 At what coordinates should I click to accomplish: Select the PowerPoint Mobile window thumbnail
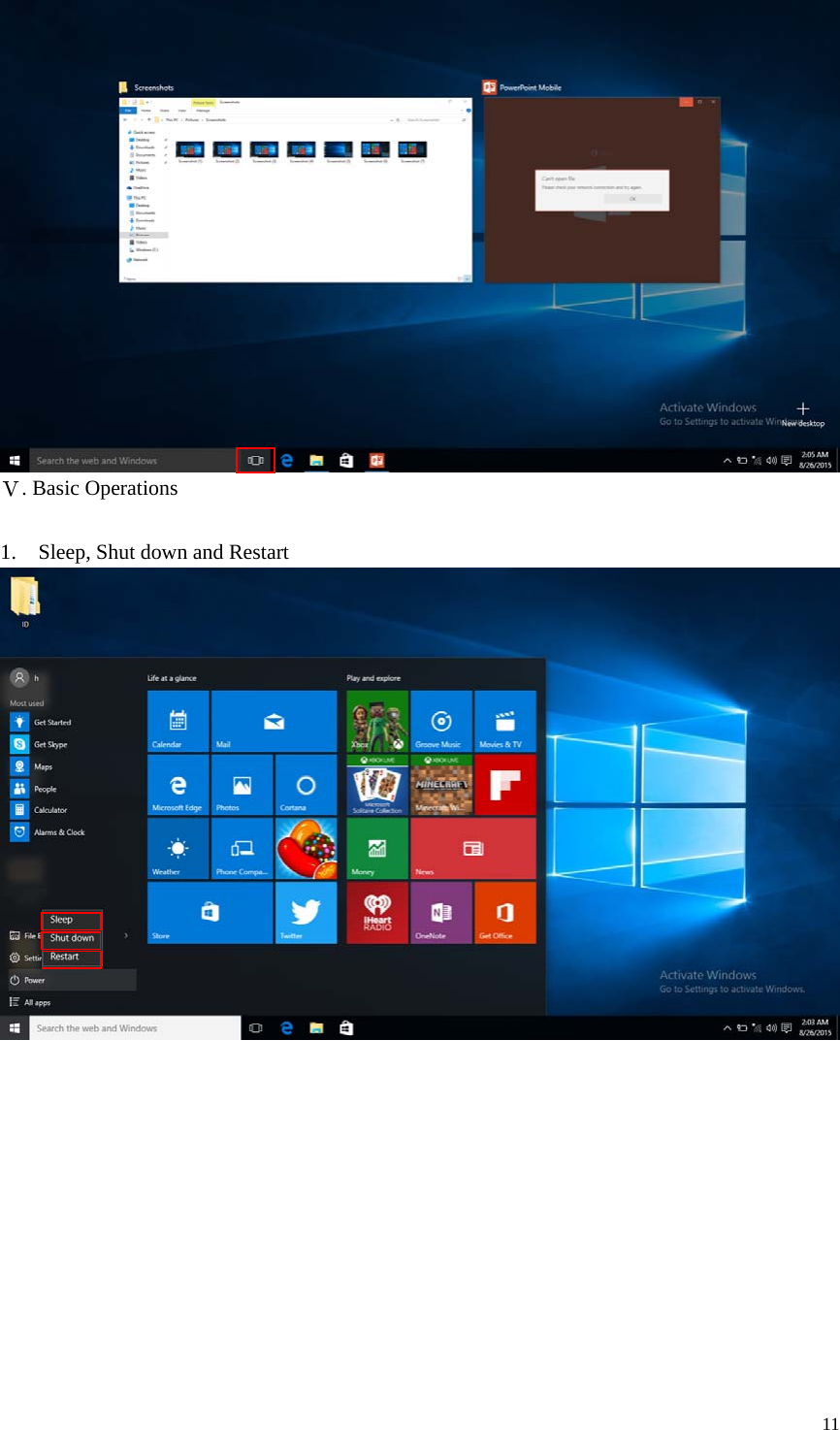pos(602,190)
